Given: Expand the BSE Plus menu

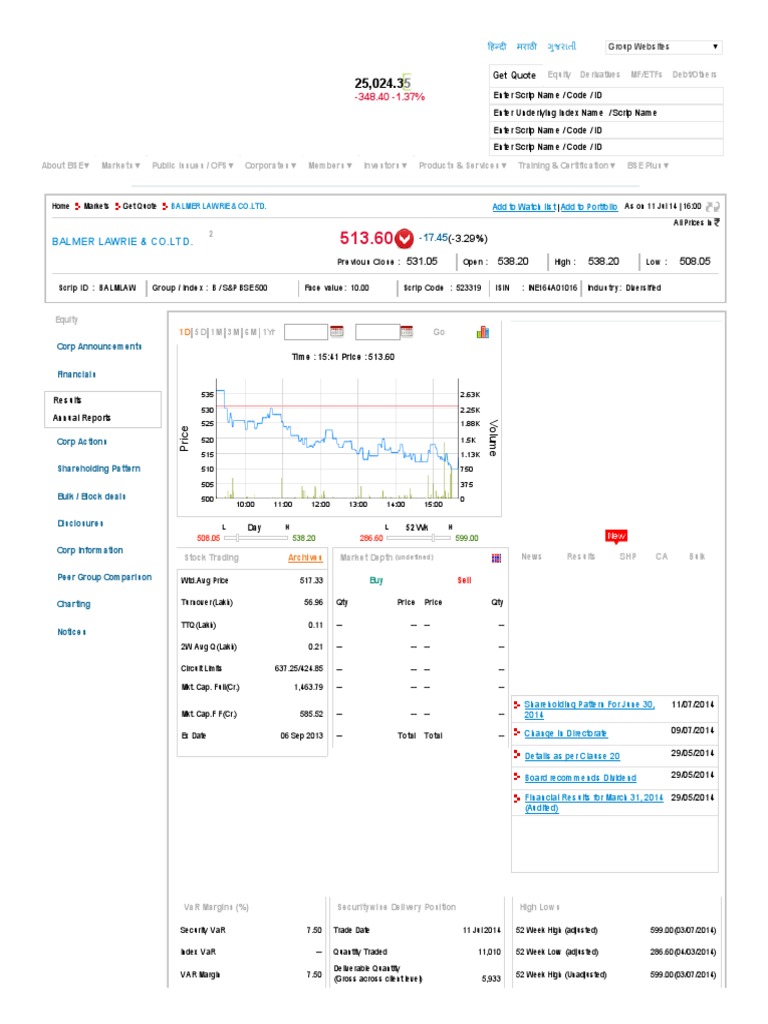Looking at the screenshot, I should (x=648, y=166).
